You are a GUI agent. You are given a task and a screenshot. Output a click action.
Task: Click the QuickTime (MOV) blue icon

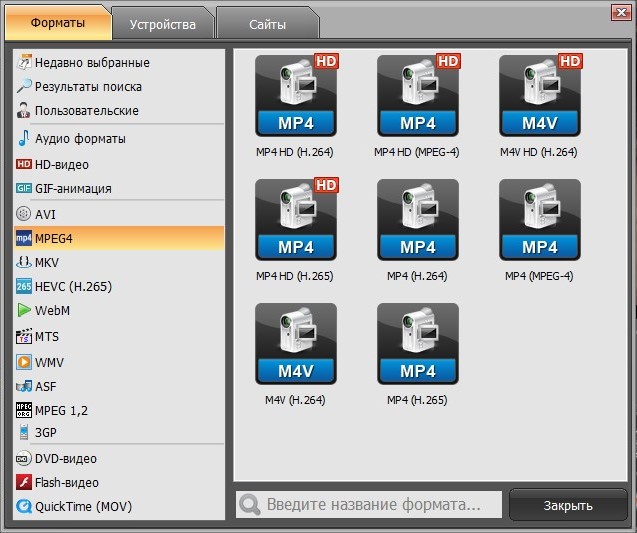tap(24, 506)
